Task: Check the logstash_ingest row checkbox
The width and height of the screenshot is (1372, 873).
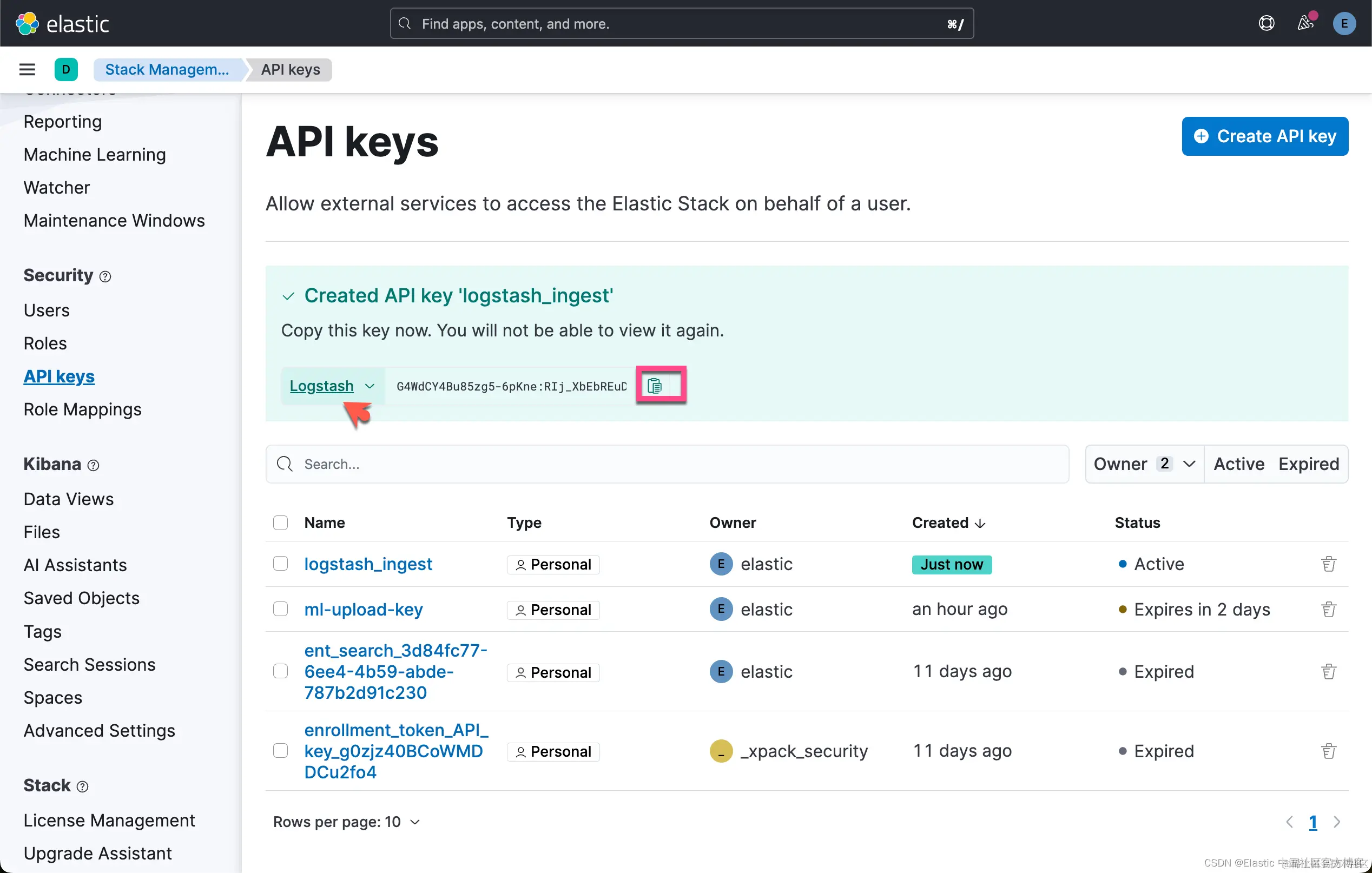Action: coord(280,564)
